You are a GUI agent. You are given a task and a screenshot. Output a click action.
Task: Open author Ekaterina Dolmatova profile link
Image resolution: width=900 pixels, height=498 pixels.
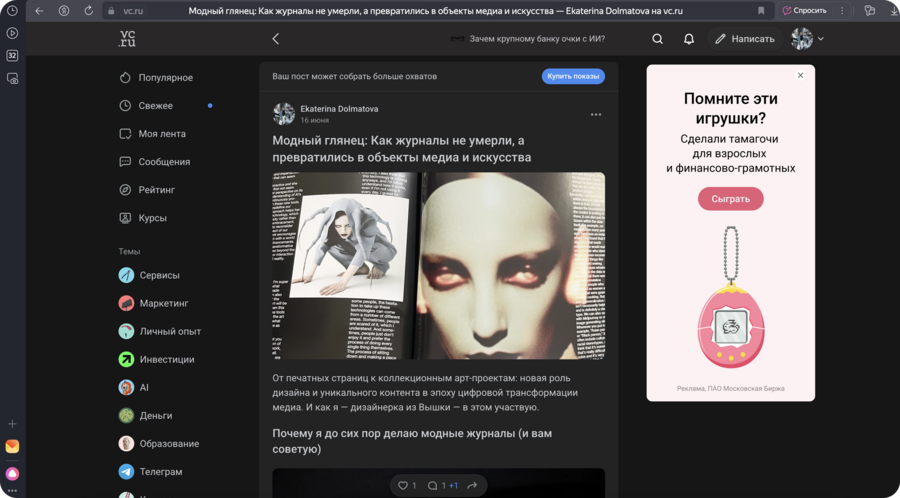click(x=339, y=108)
